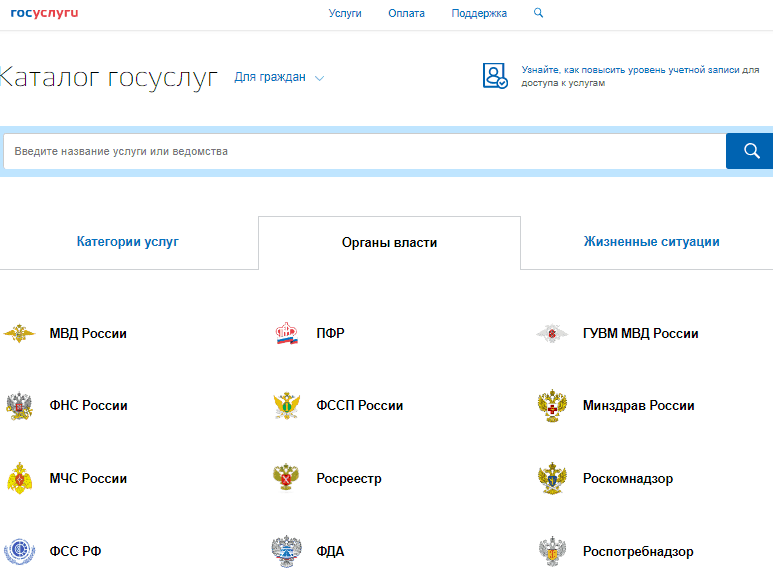
Task: Open Минздрав России link
Action: coord(638,406)
